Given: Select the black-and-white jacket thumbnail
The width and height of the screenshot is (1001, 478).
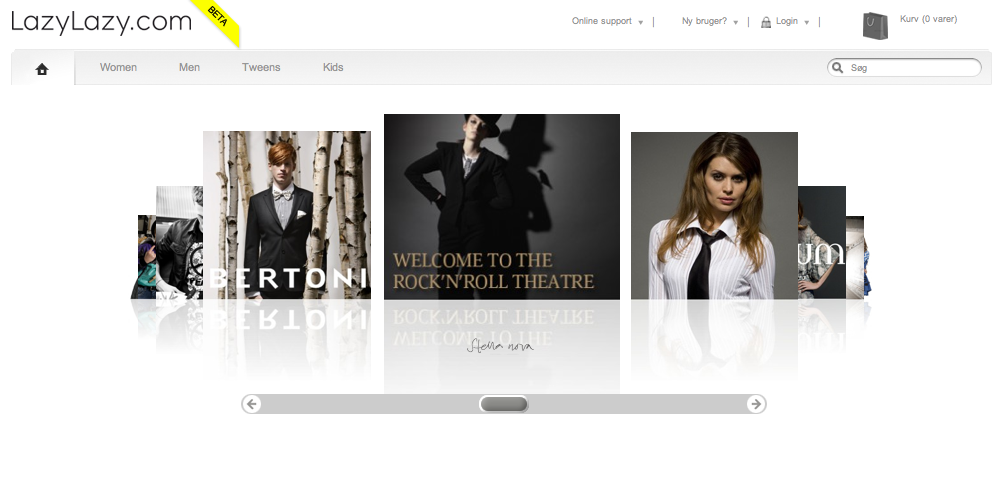Looking at the screenshot, I should point(179,243).
